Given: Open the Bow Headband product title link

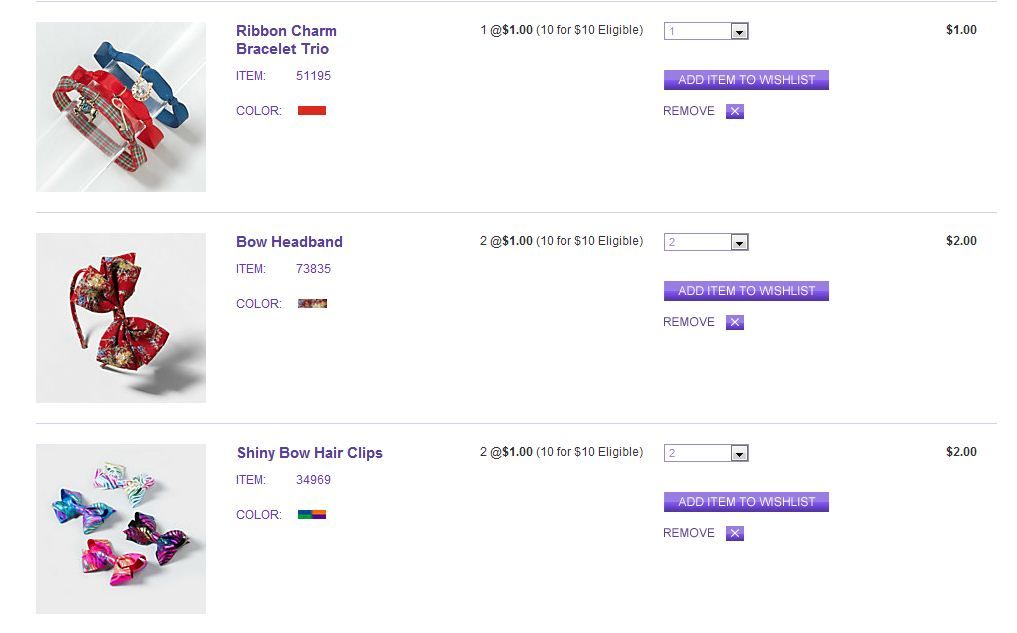Looking at the screenshot, I should [x=289, y=242].
